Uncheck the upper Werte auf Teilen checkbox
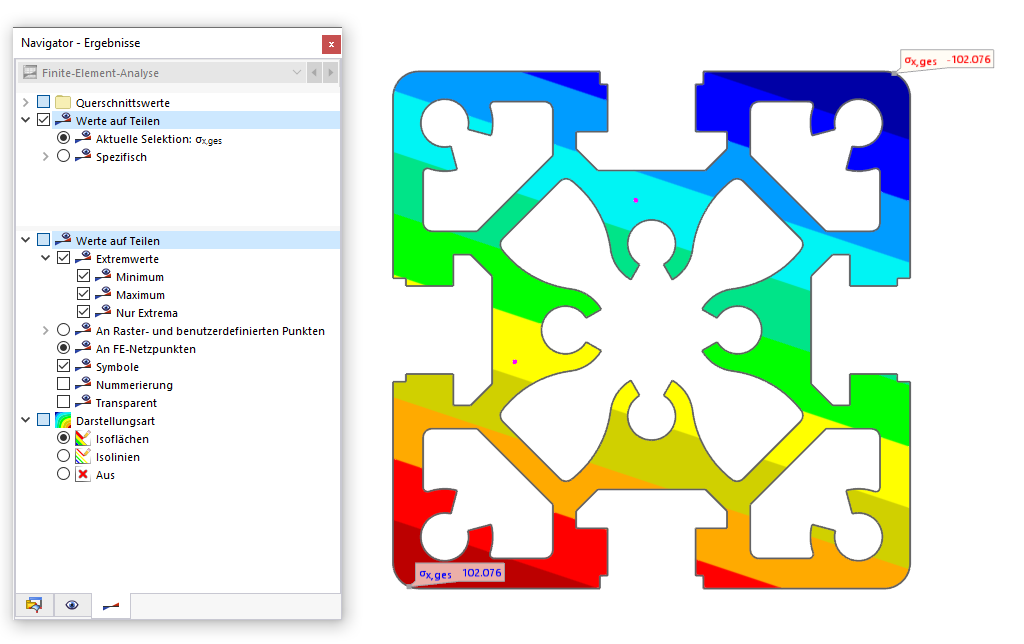1024x644 pixels. tap(44, 120)
